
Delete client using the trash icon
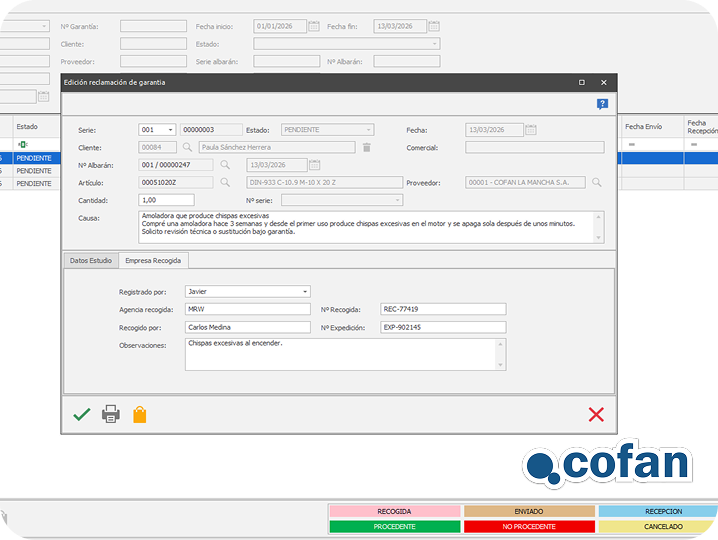point(367,147)
